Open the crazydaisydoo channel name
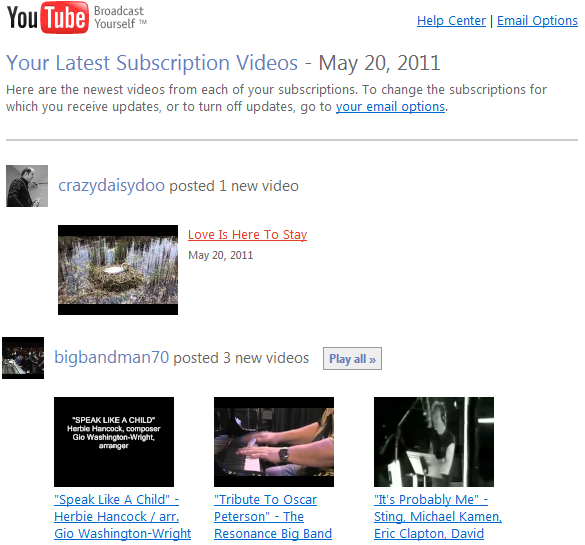 [x=111, y=185]
